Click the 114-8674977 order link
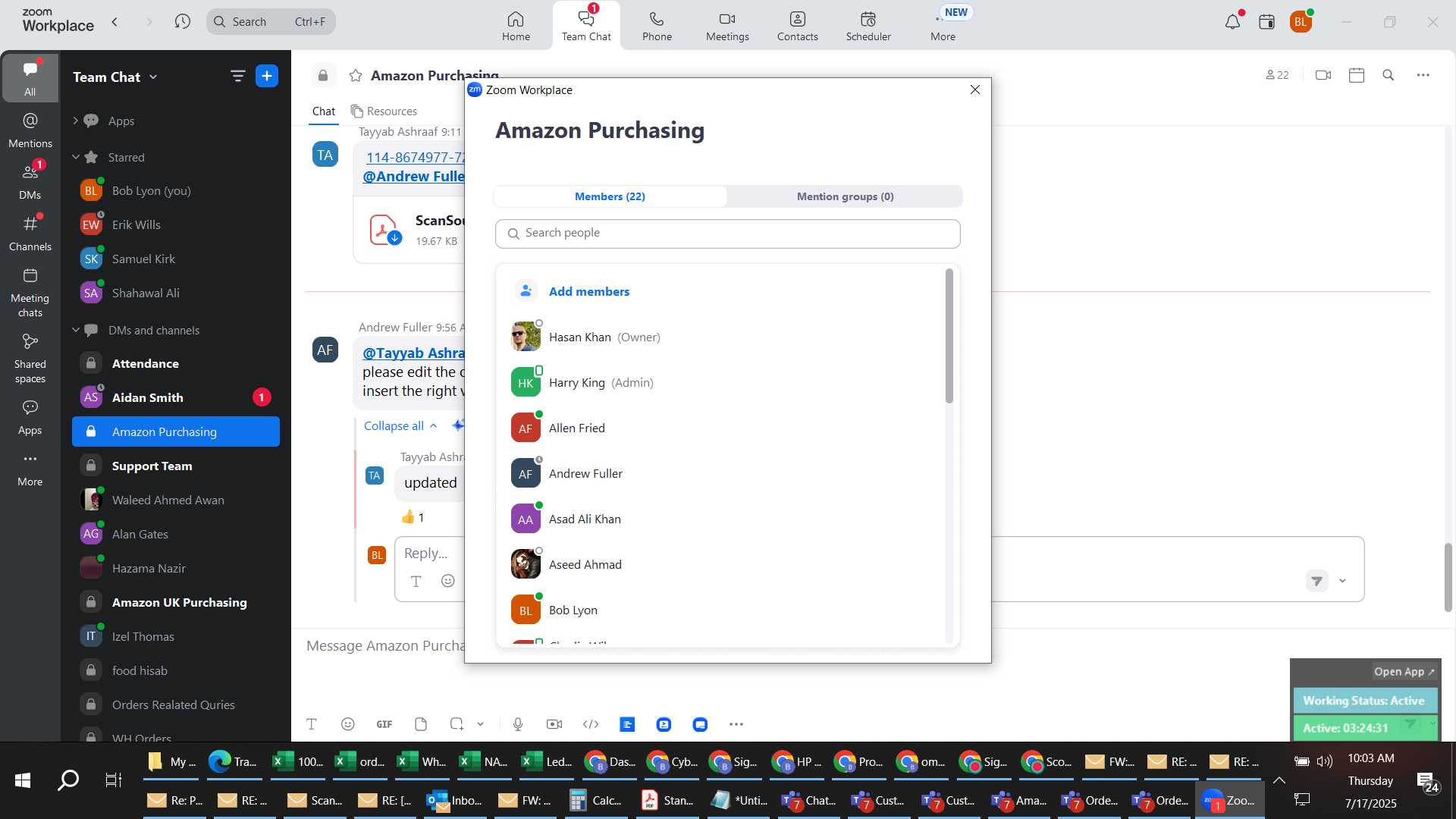The image size is (1456, 819). click(415, 157)
